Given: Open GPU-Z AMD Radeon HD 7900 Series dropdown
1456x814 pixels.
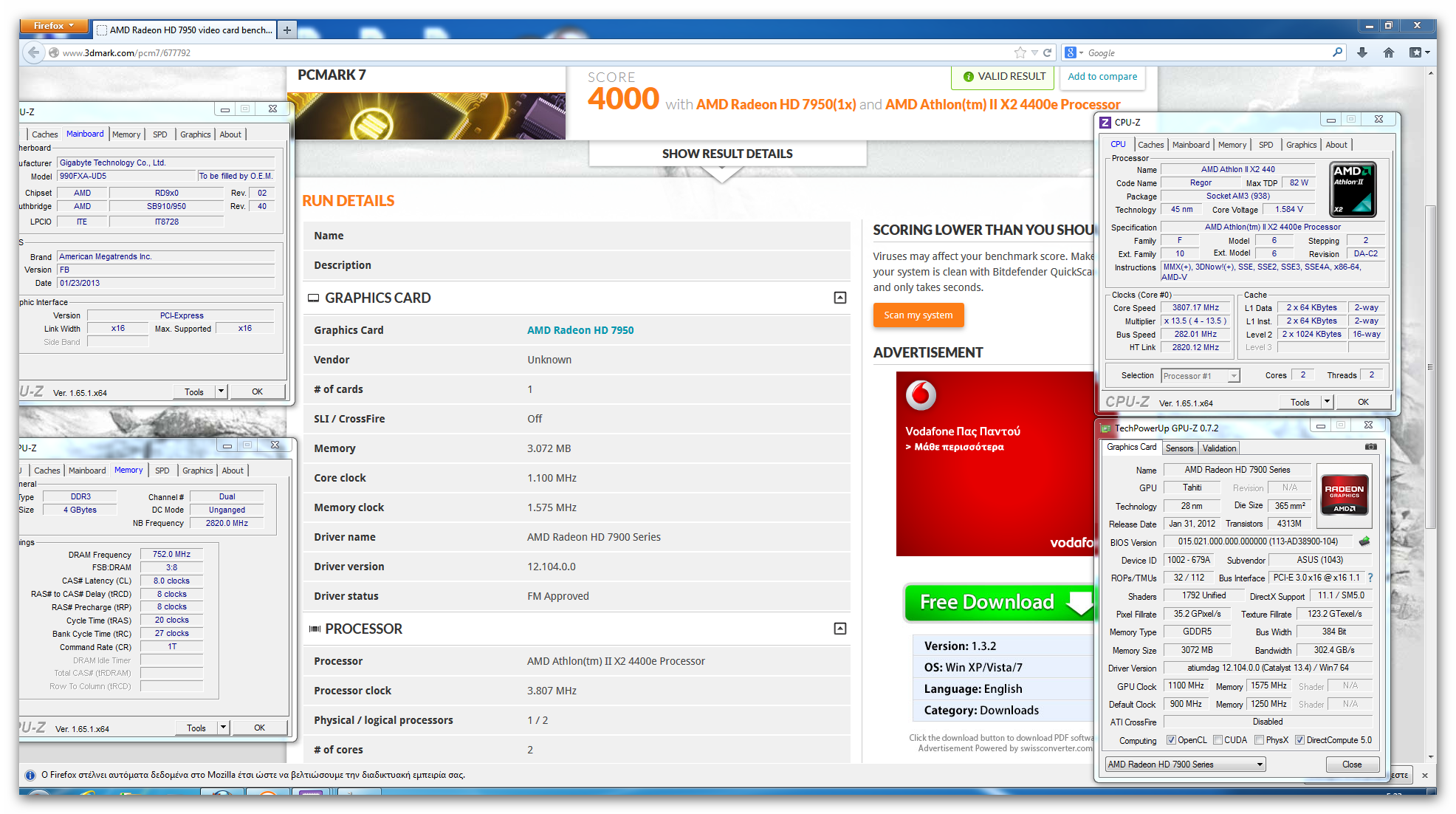Looking at the screenshot, I should pyautogui.click(x=1186, y=765).
